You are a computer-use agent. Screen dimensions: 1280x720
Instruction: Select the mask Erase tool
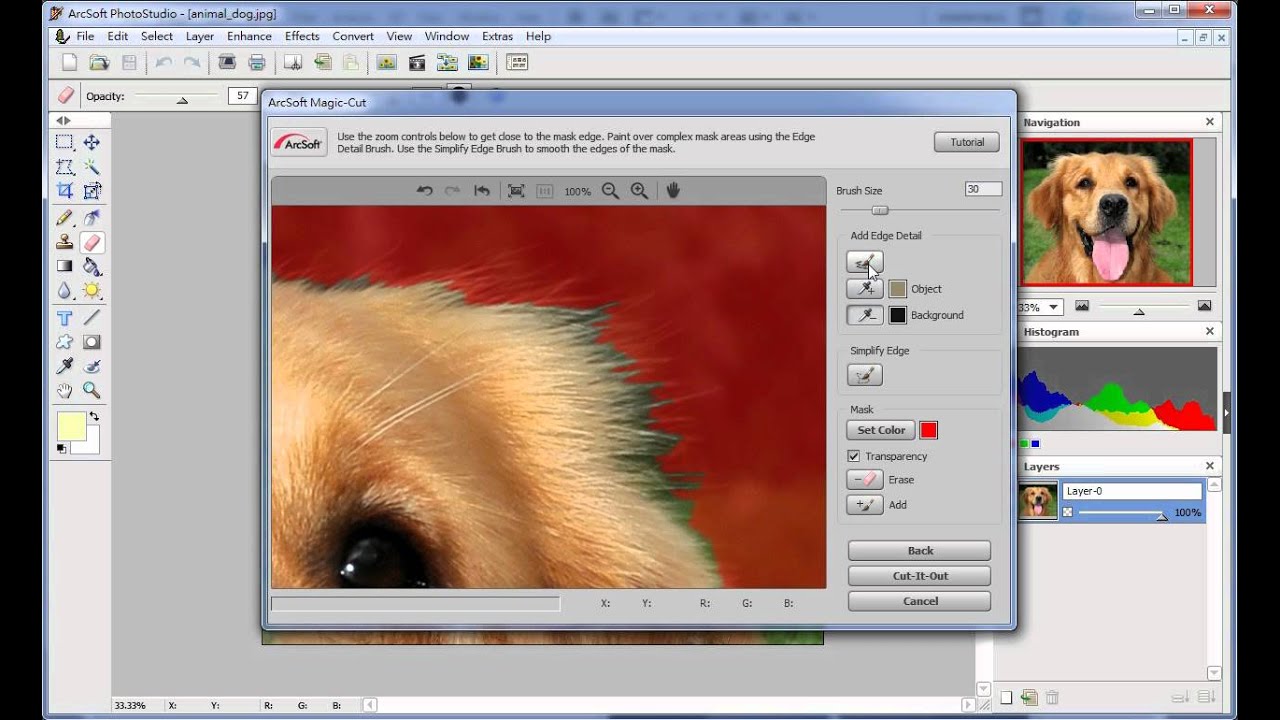click(865, 479)
